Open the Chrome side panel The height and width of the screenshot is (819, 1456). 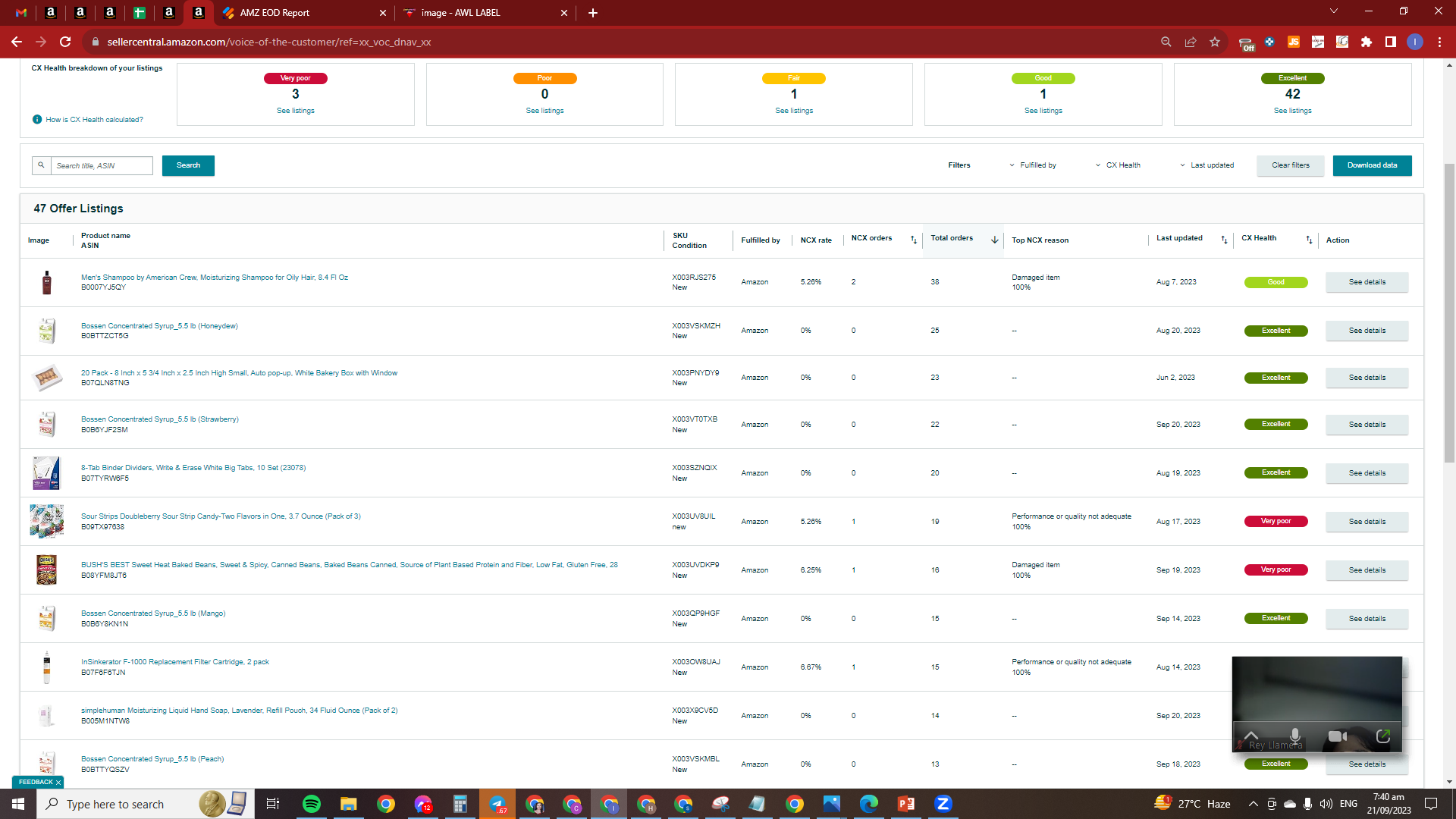coord(1391,42)
